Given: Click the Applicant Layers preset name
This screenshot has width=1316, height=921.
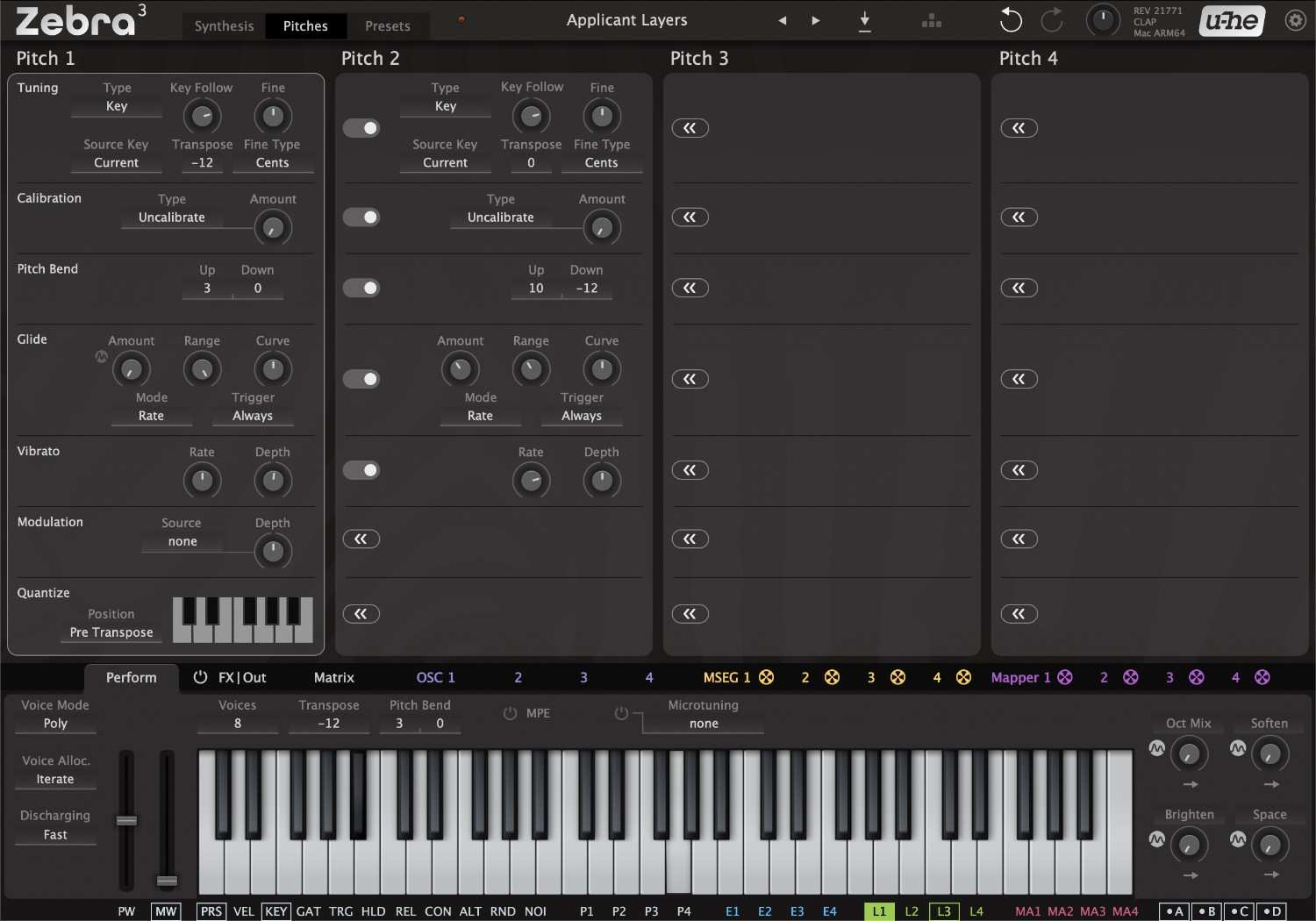Looking at the screenshot, I should (626, 20).
